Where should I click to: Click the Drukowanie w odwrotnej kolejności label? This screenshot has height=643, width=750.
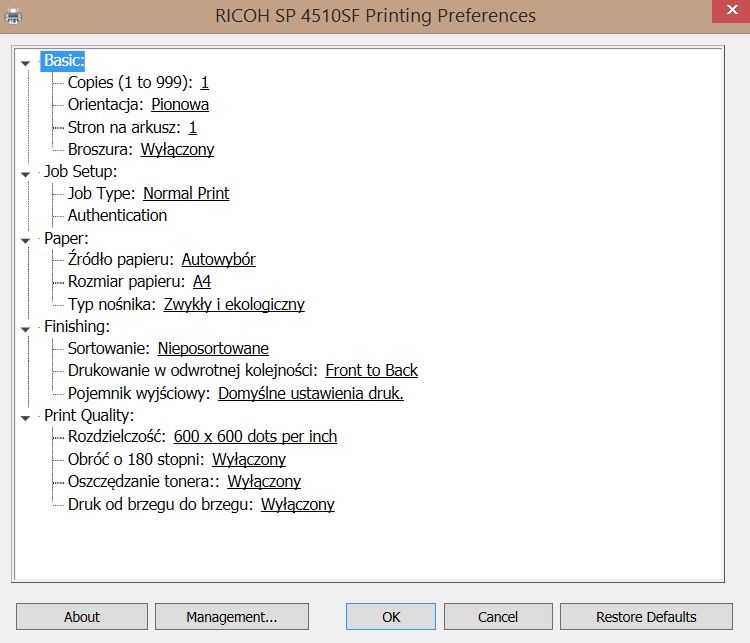193,370
